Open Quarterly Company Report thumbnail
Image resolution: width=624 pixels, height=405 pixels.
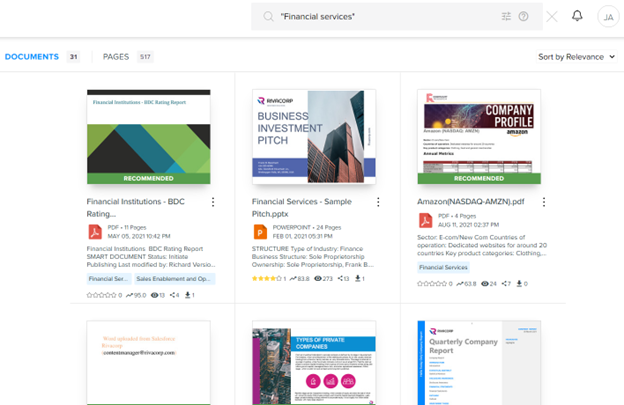coord(479,363)
